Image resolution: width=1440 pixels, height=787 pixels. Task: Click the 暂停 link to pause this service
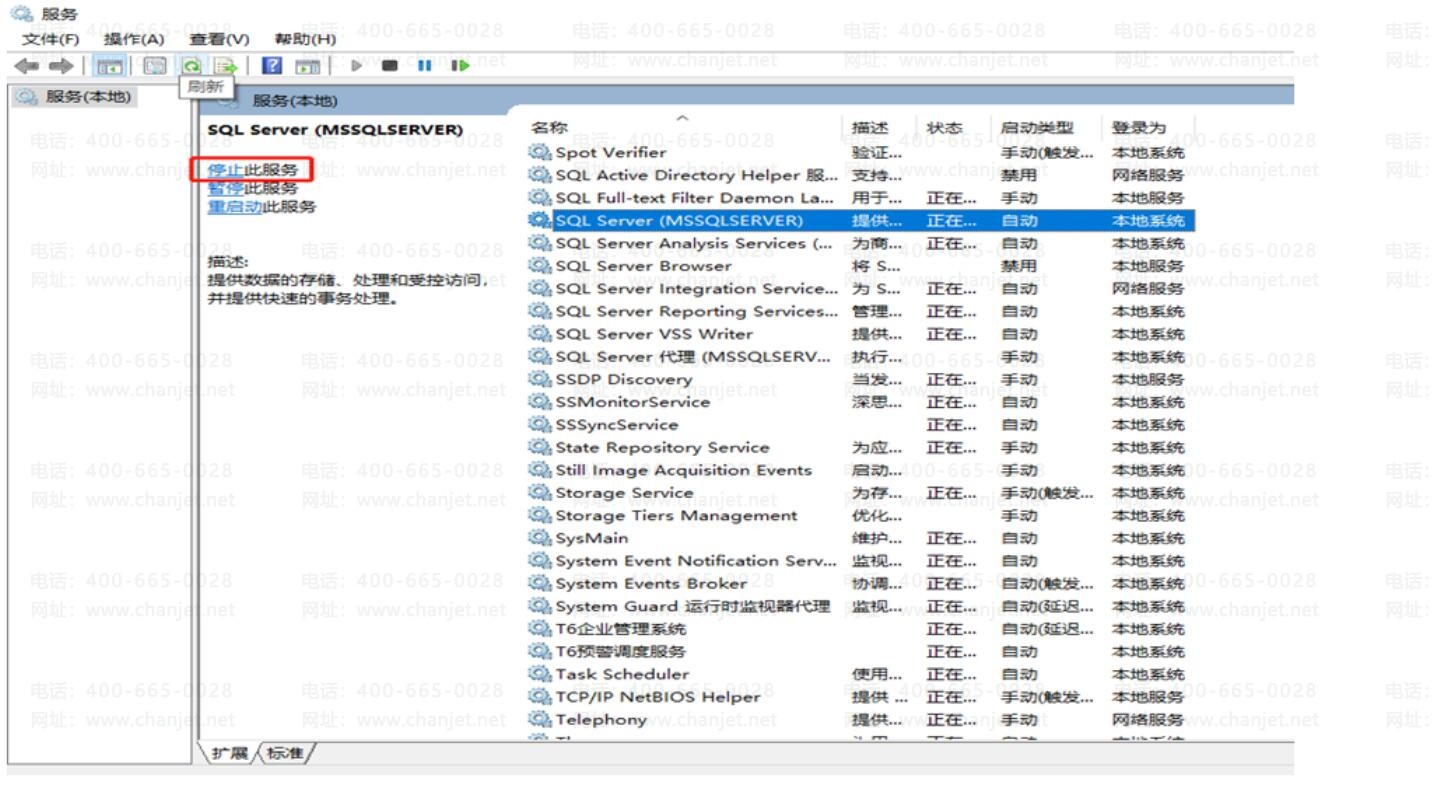pyautogui.click(x=226, y=188)
